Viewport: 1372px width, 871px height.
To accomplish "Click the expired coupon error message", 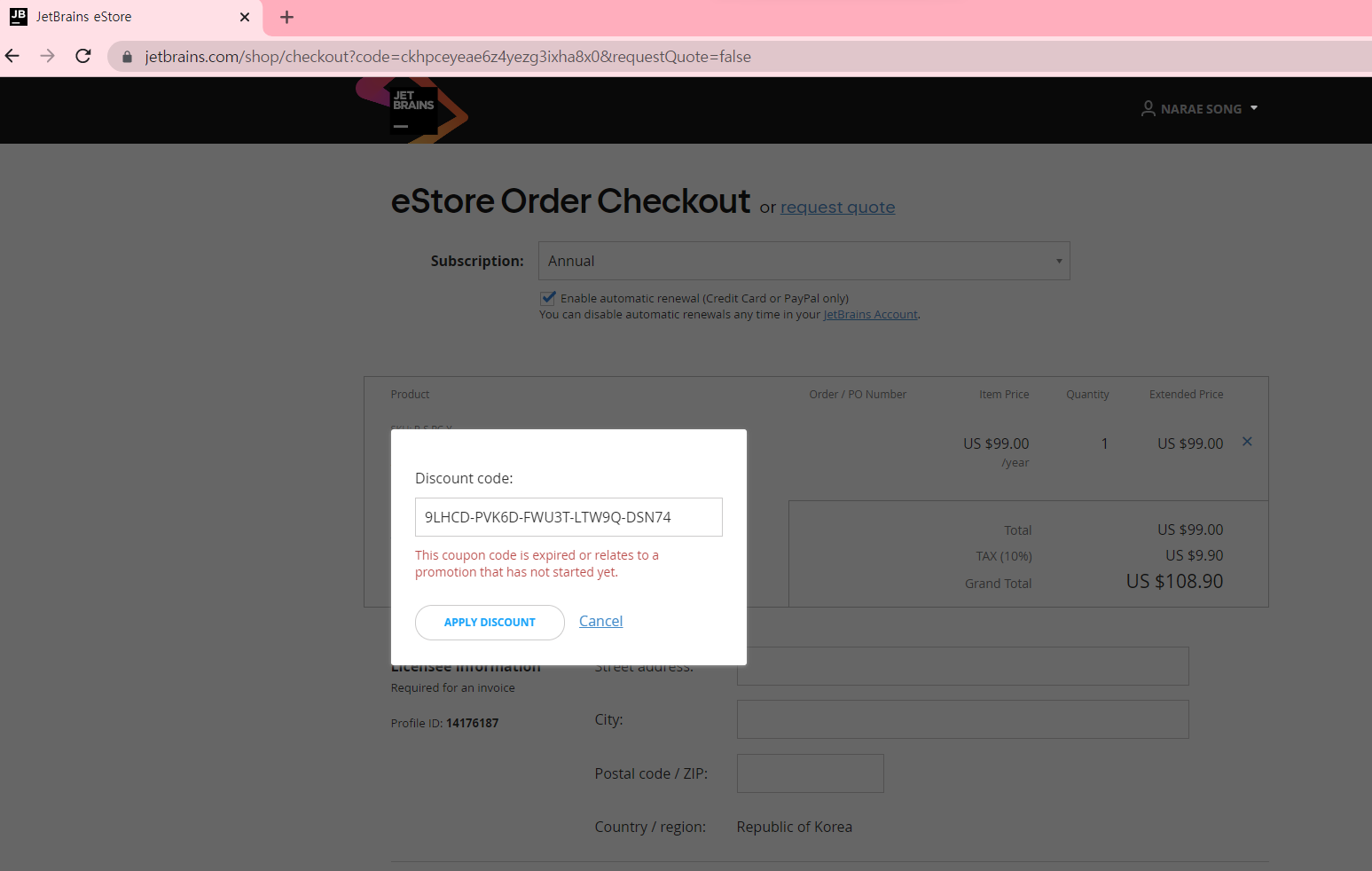I will coord(537,564).
